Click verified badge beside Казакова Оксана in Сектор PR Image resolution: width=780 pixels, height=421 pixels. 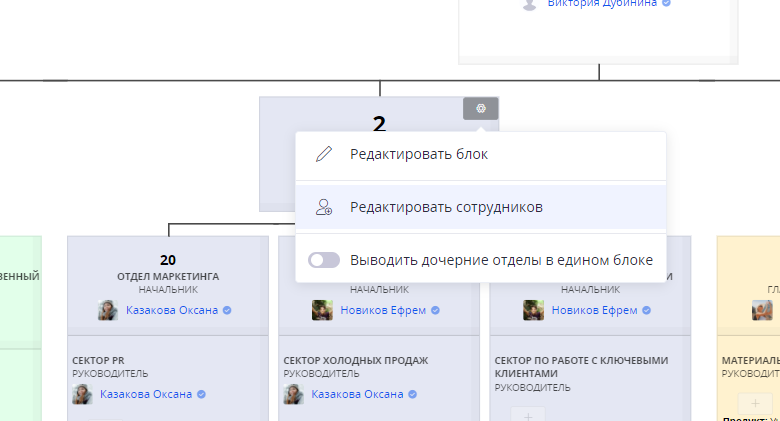coord(201,394)
